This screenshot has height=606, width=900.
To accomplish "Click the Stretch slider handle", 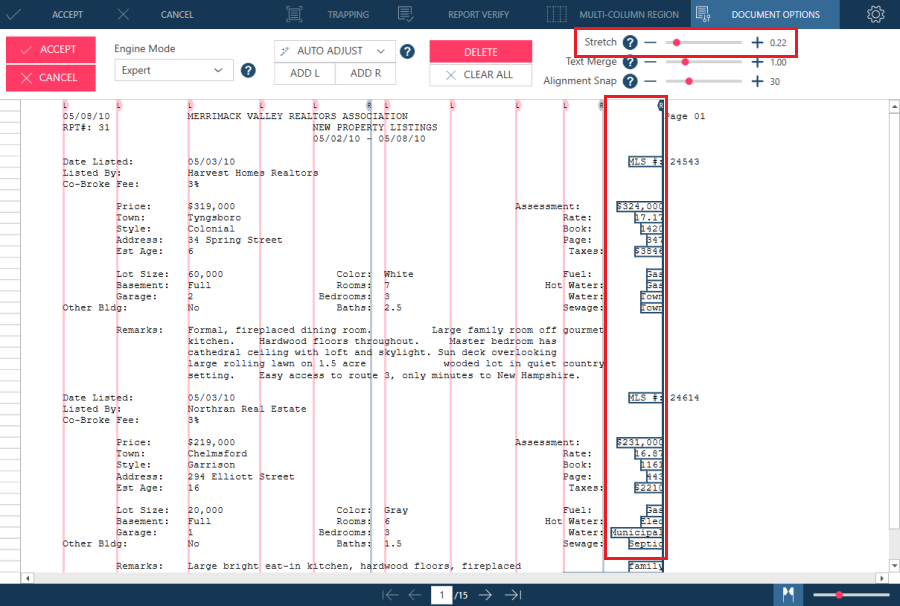I will tap(677, 42).
